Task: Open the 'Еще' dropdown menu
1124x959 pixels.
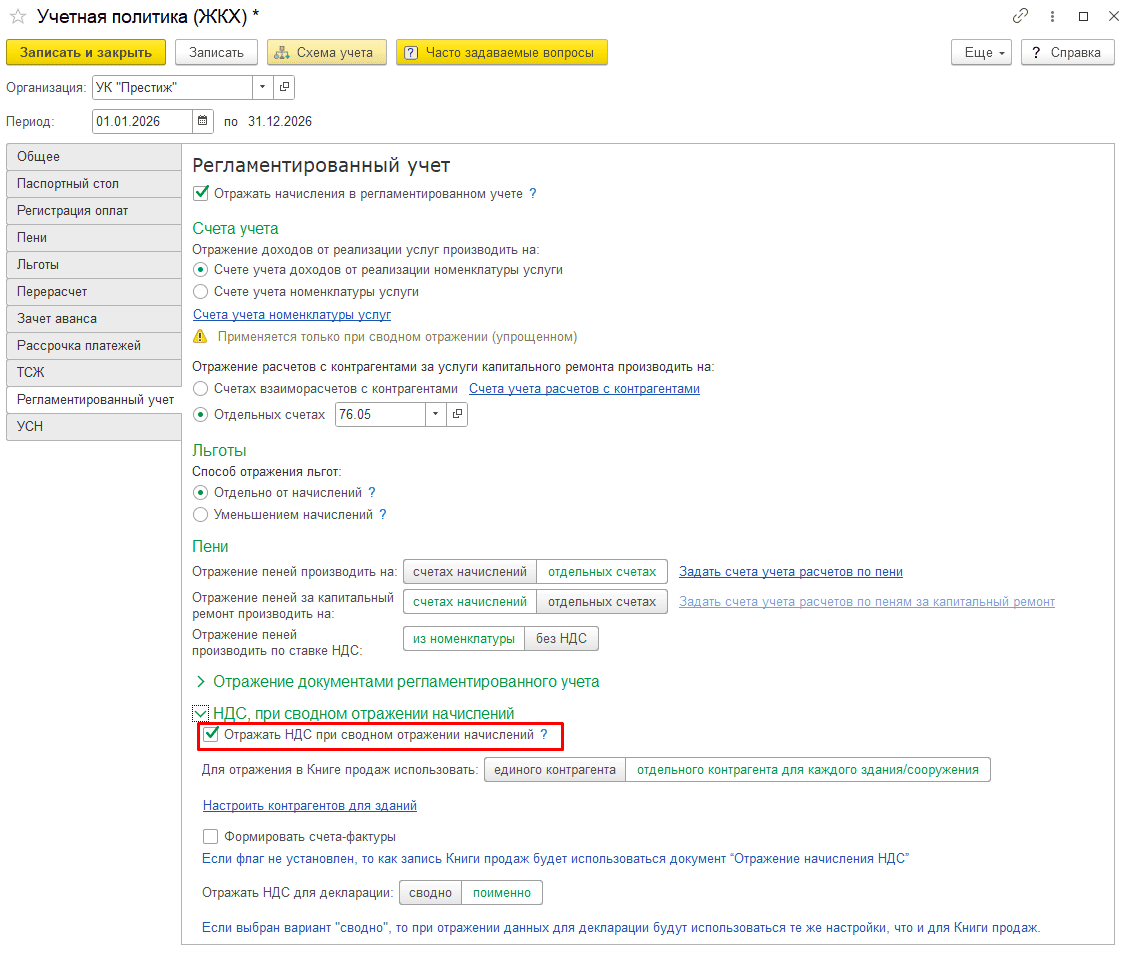Action: pos(981,53)
